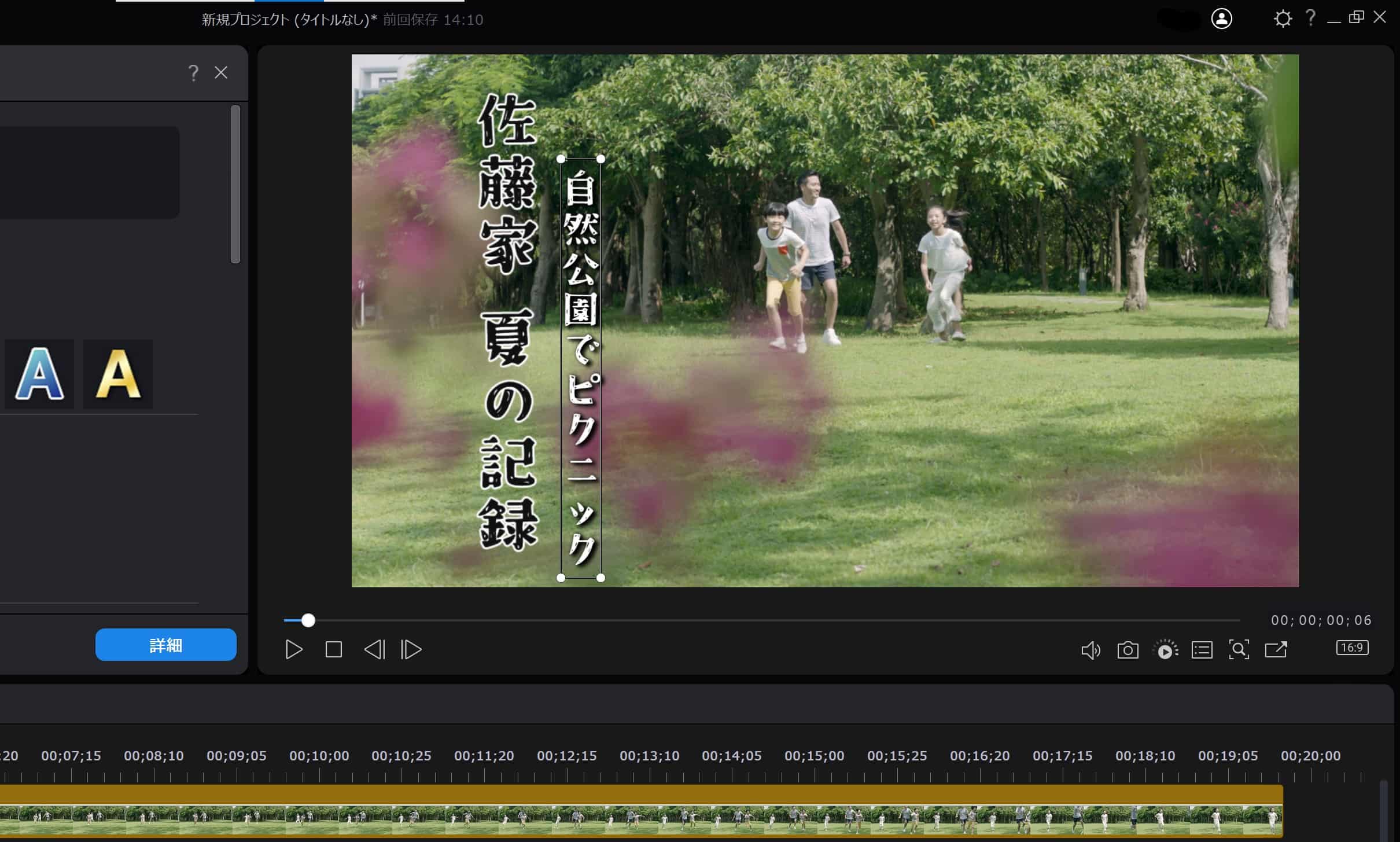1400x842 pixels.
Task: Open the preview volume speaker icon
Action: (1090, 650)
